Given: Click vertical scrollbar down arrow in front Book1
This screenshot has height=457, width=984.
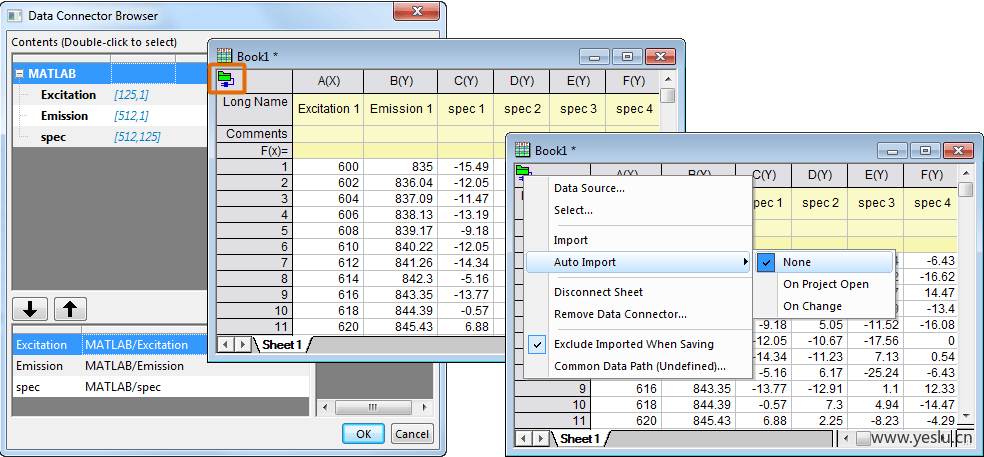Looking at the screenshot, I should coord(966,416).
